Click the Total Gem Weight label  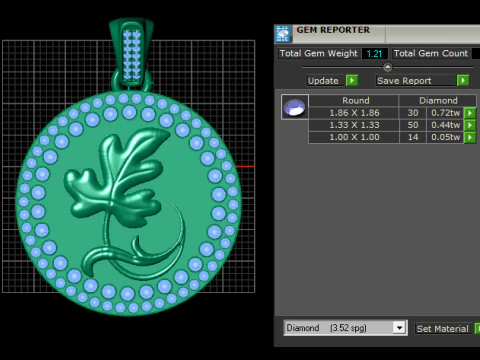pos(318,53)
